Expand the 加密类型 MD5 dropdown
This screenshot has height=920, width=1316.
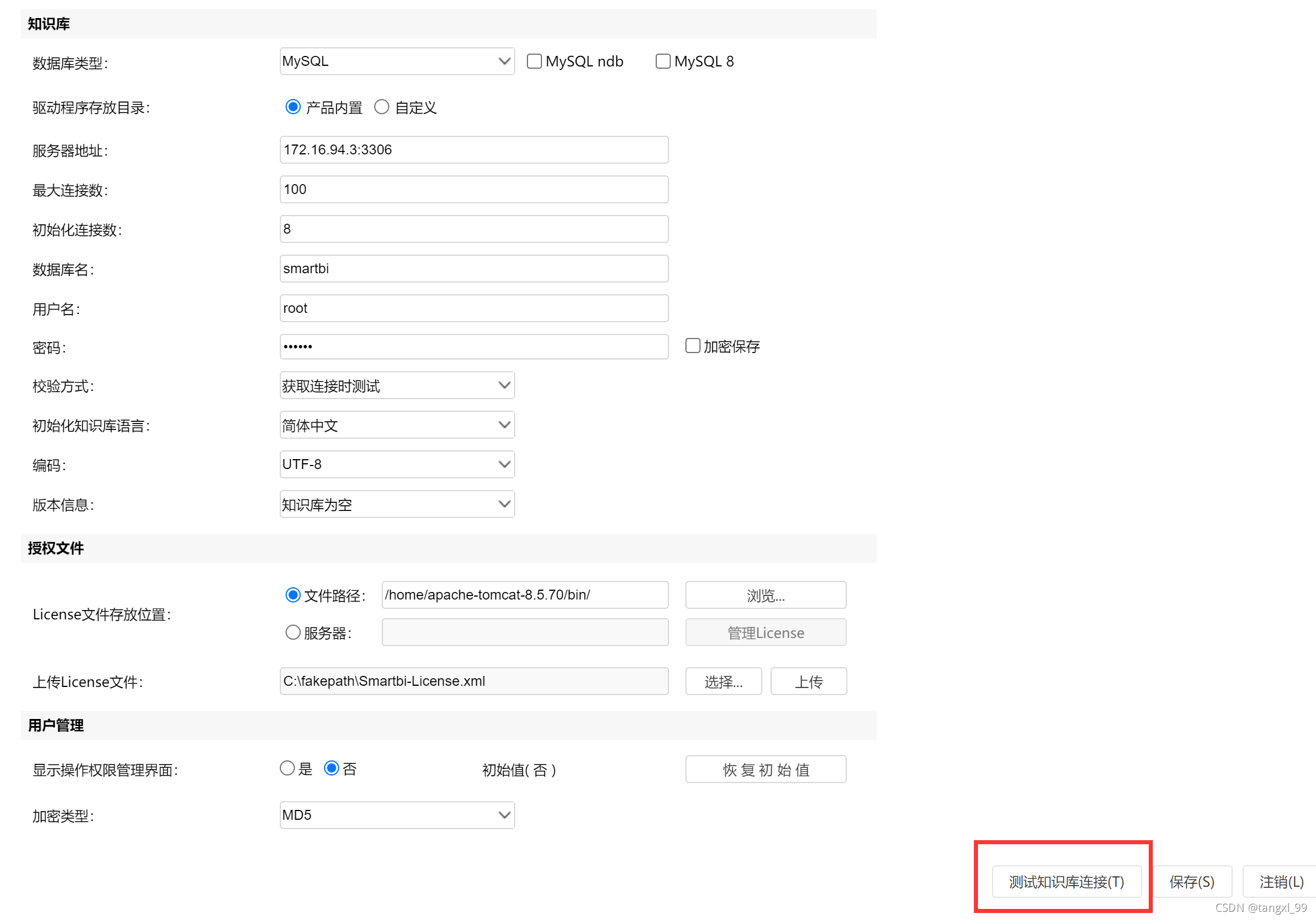tap(396, 815)
